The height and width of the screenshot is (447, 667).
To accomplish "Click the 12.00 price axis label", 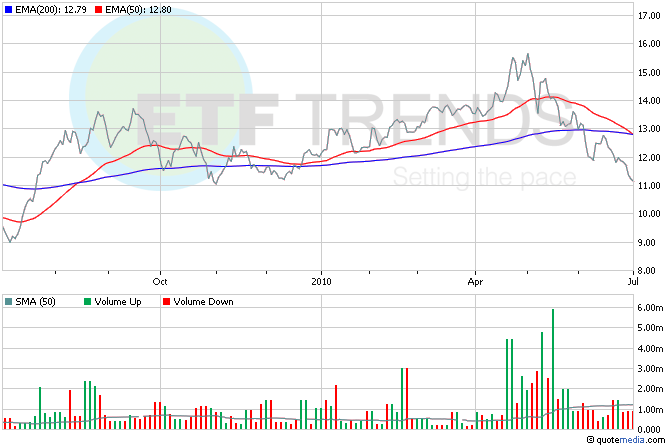I will click(x=649, y=157).
